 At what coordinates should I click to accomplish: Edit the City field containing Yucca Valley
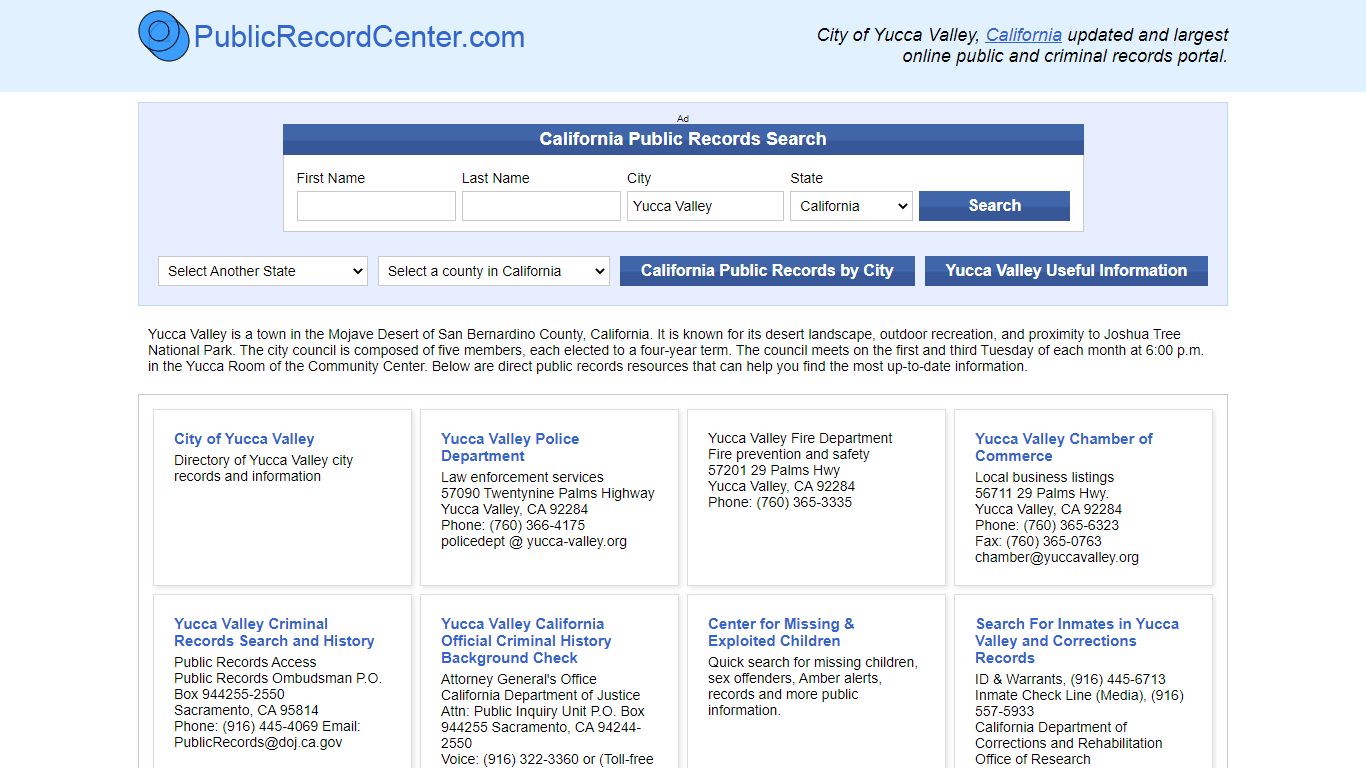(x=705, y=206)
